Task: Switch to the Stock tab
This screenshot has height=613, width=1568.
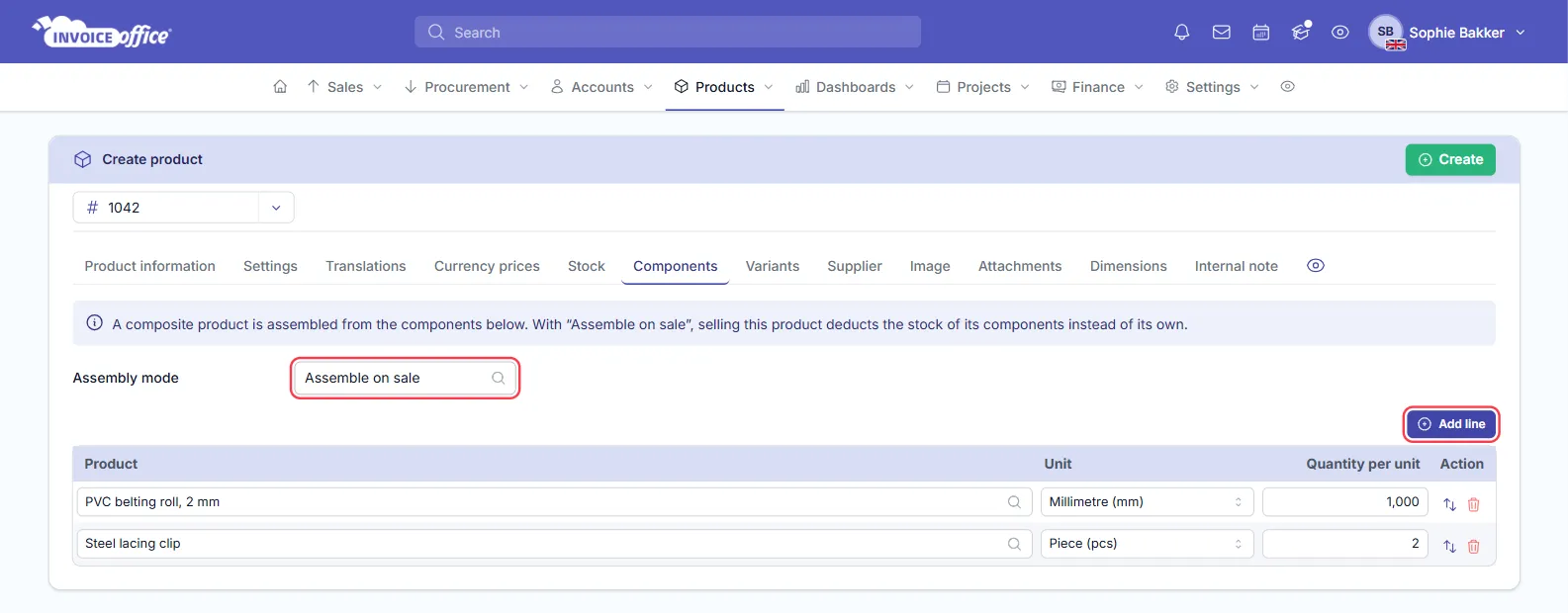Action: [x=587, y=266]
